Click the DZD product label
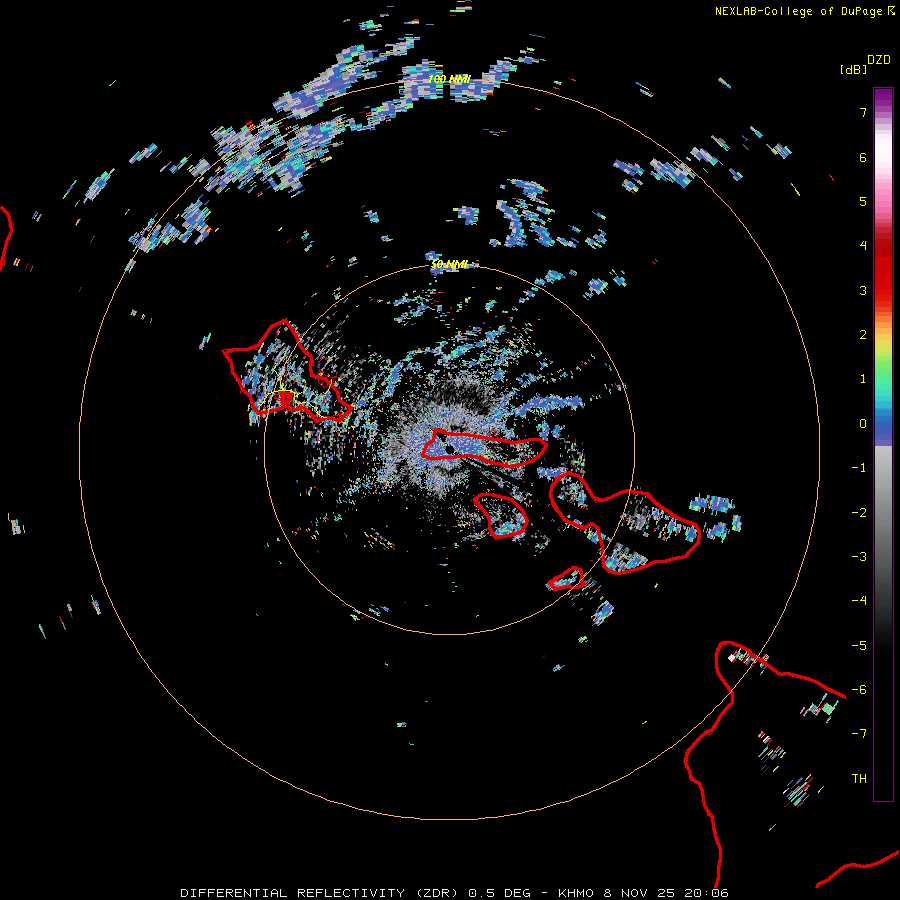 coord(879,60)
